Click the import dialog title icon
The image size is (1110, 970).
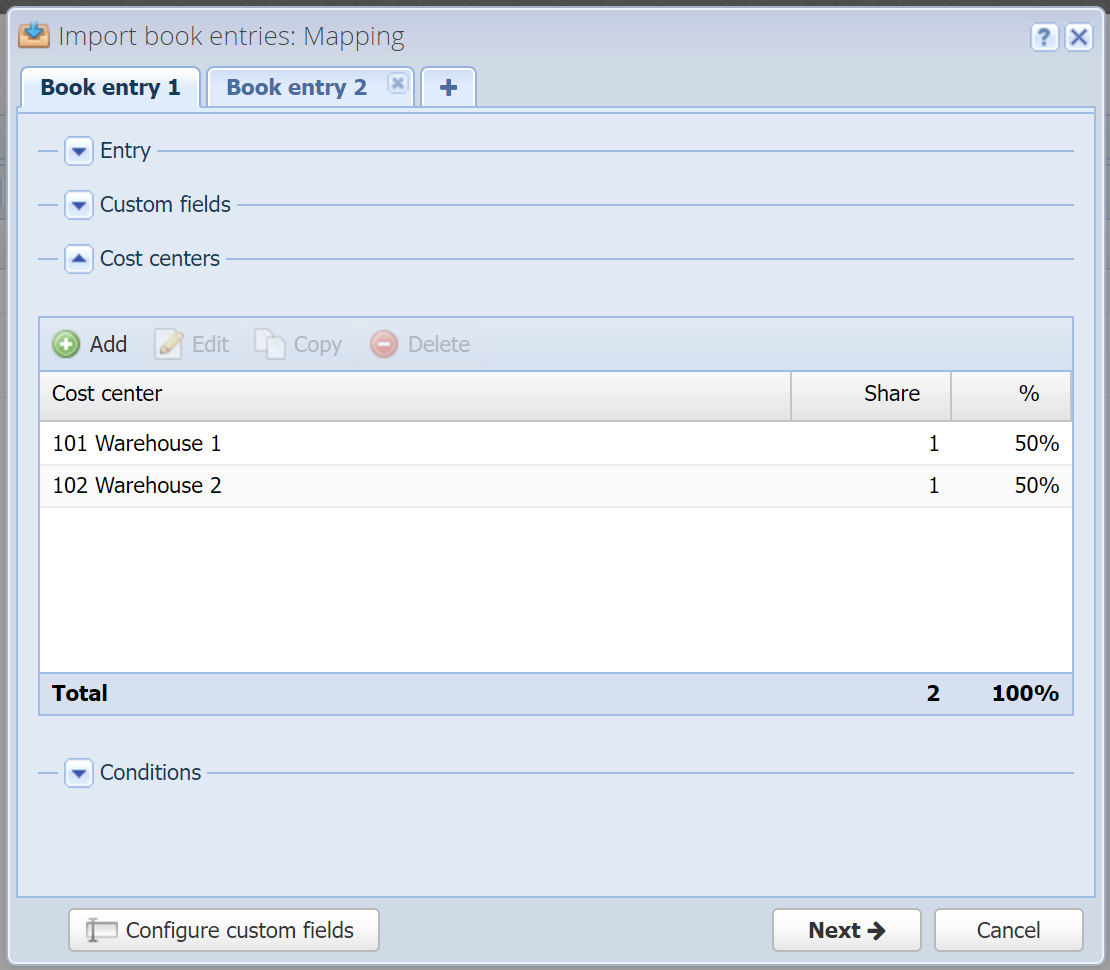34,35
